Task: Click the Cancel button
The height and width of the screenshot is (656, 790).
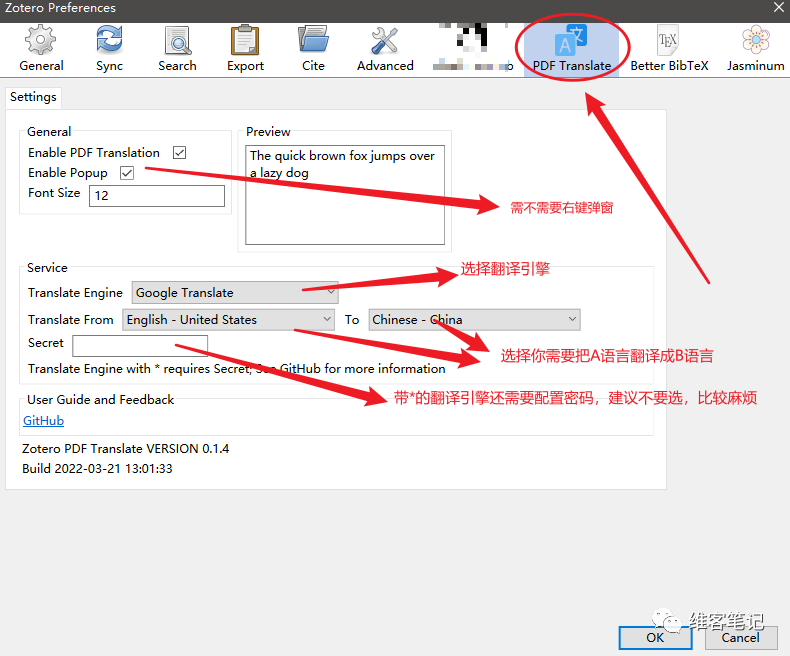Action: 740,638
